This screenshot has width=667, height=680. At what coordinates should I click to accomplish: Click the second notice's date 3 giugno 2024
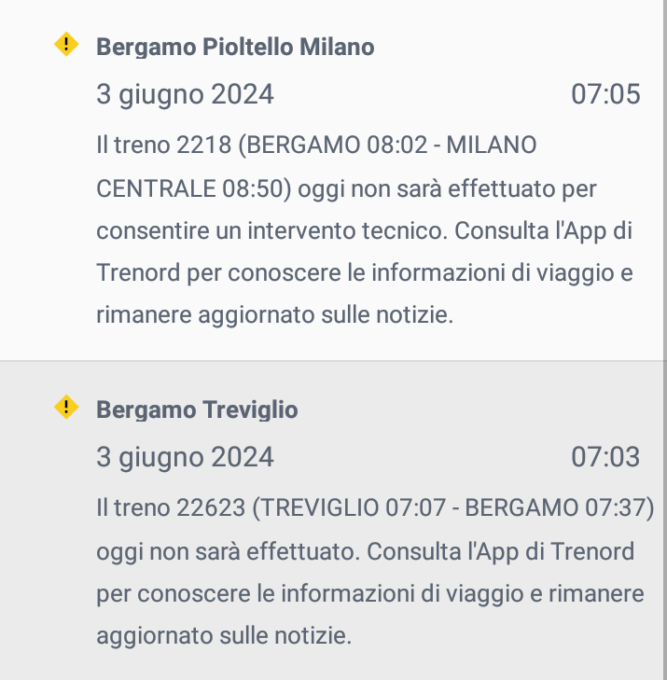point(185,458)
